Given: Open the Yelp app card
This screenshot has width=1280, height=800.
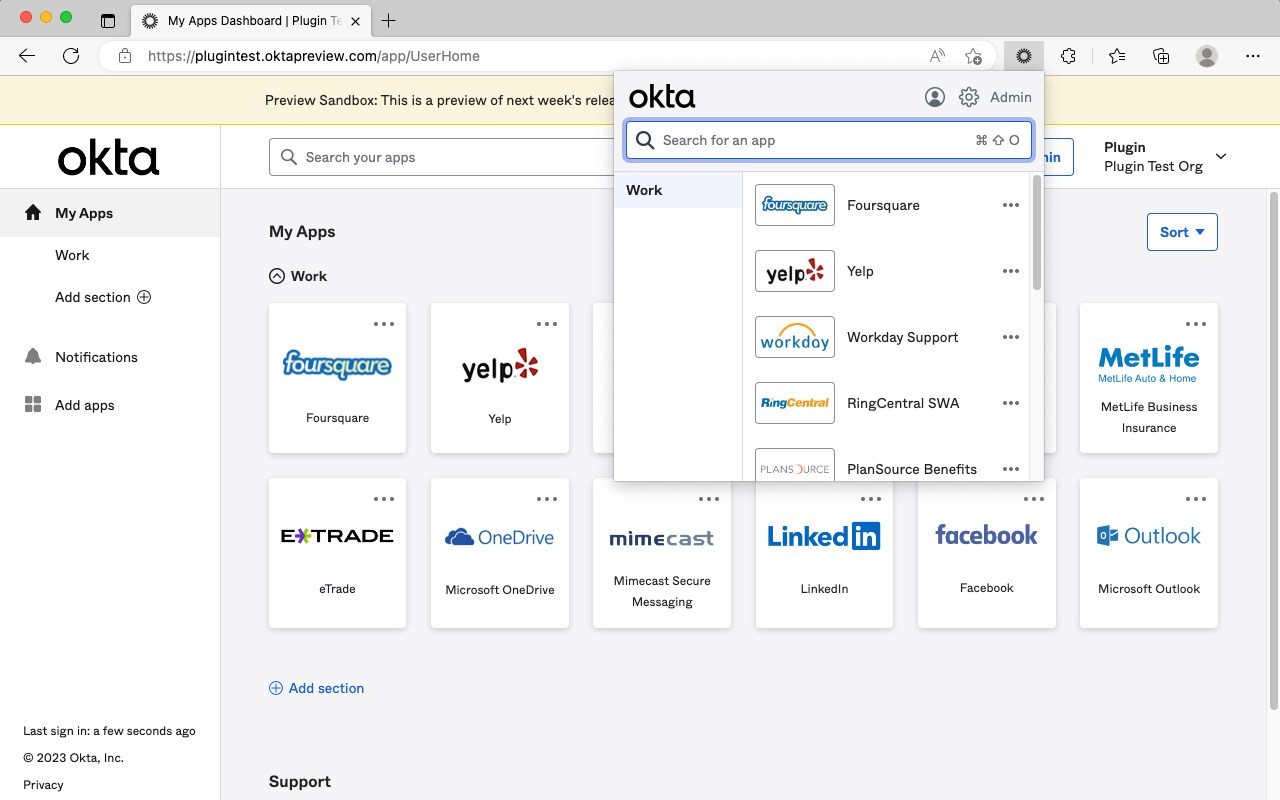Looking at the screenshot, I should pyautogui.click(x=500, y=378).
